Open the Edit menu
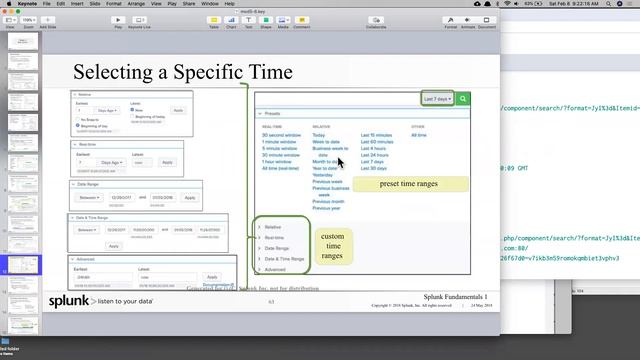640x360 pixels. click(61, 4)
